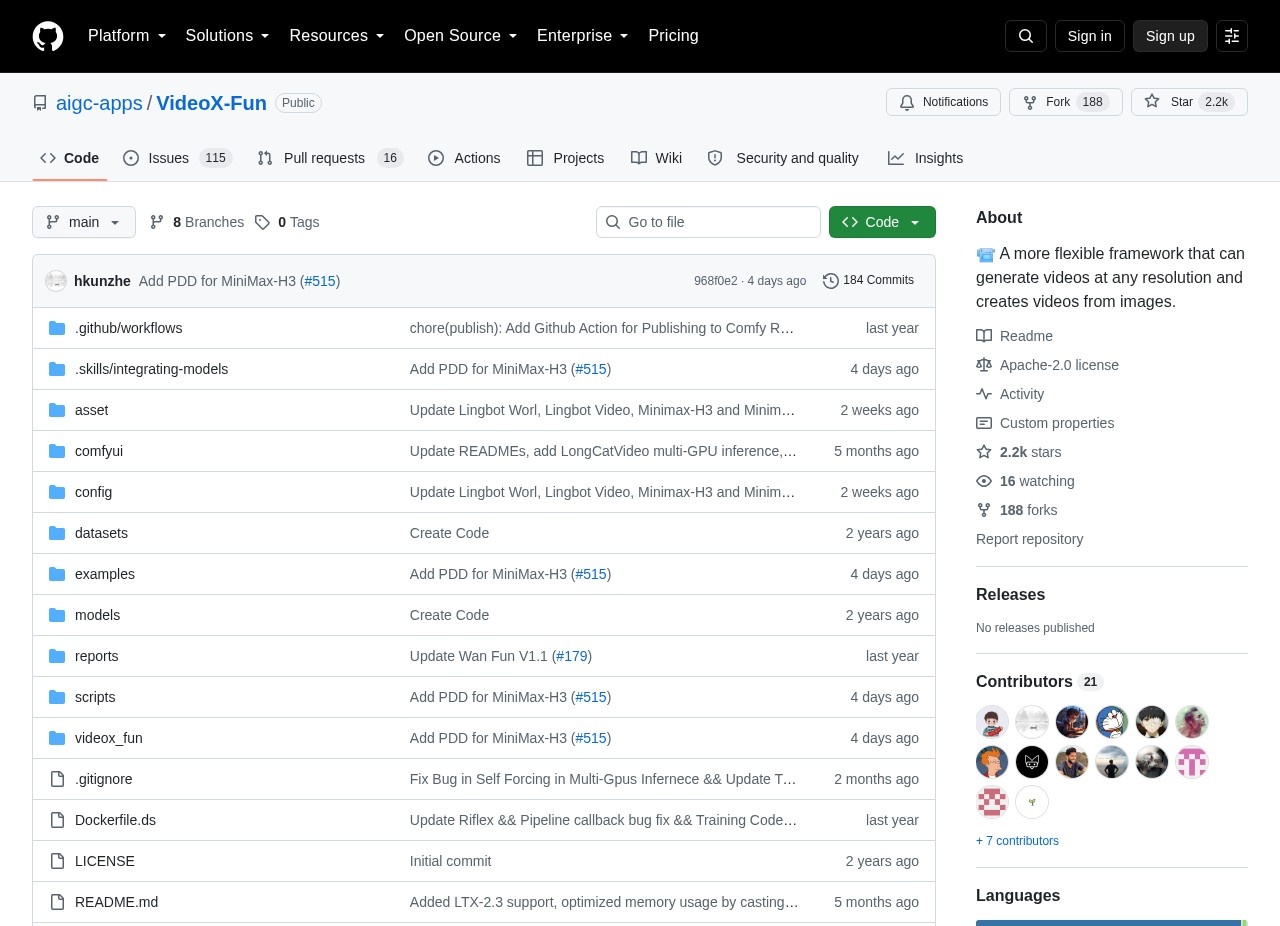1280x926 pixels.
Task: Click the note icon beside Custom properties
Action: [984, 423]
